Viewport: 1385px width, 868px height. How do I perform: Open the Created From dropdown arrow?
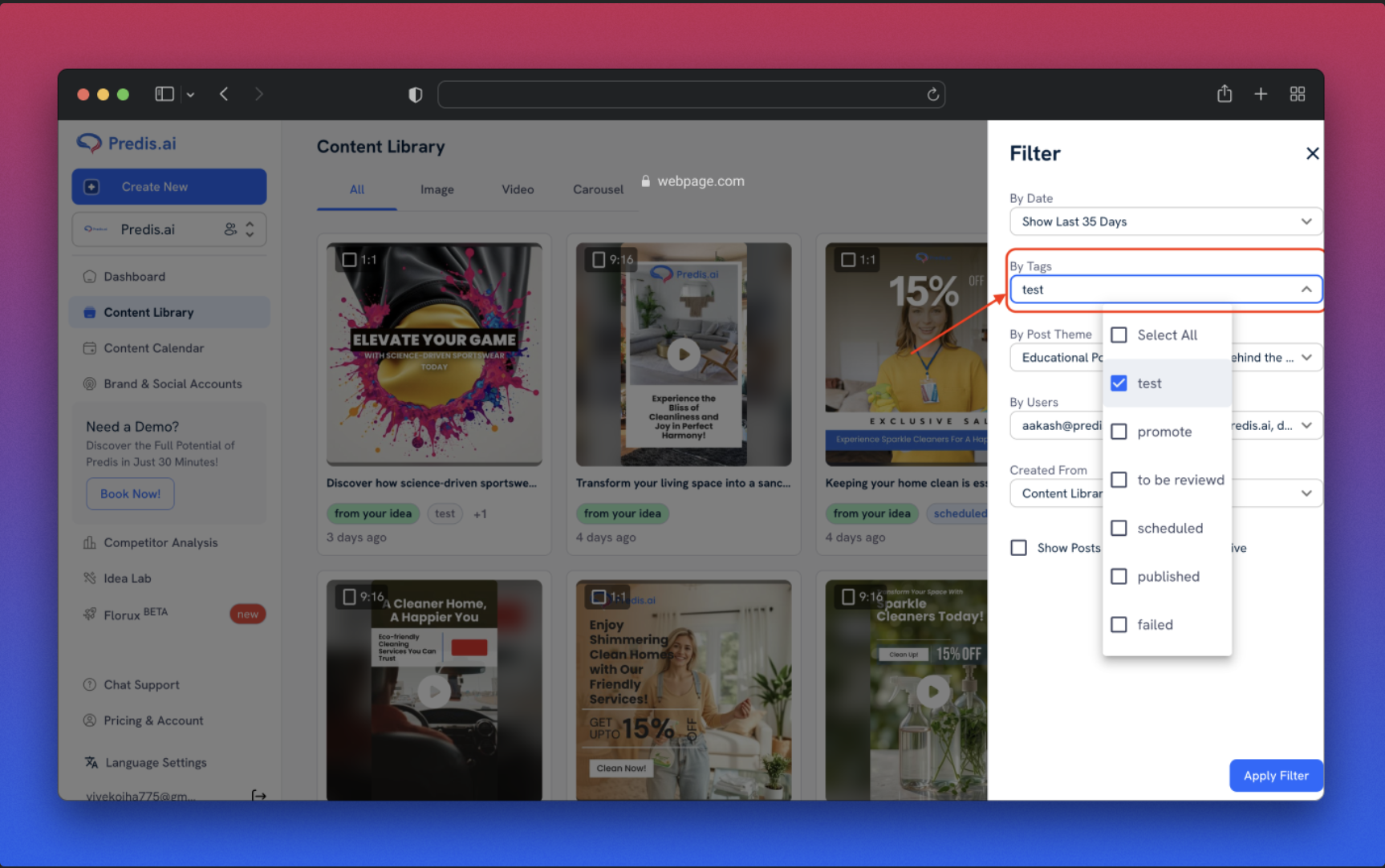[x=1306, y=493]
